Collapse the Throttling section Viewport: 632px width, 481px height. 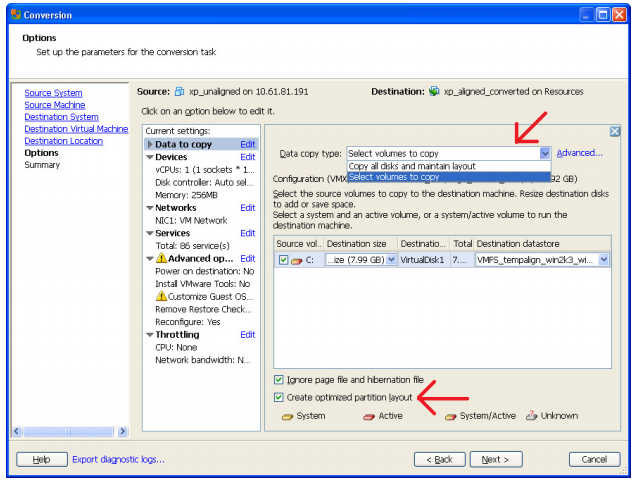pos(150,335)
